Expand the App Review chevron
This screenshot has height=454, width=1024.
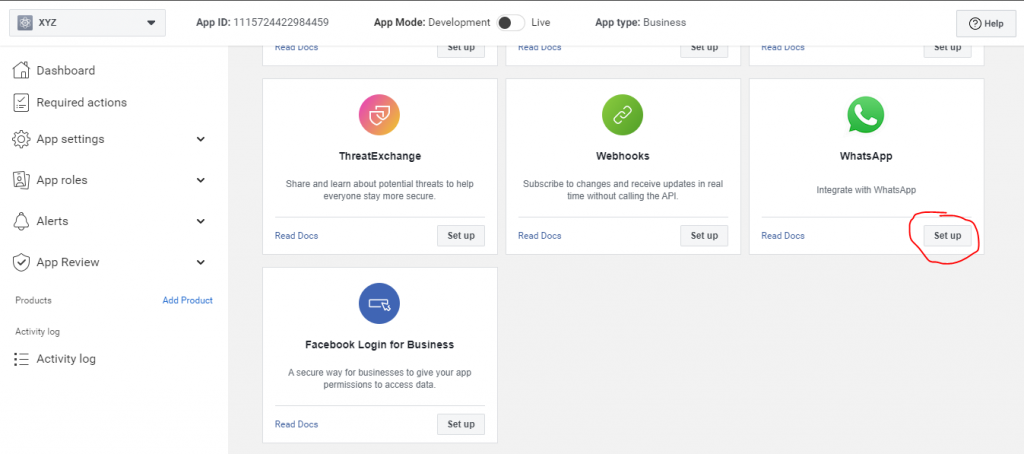[201, 262]
